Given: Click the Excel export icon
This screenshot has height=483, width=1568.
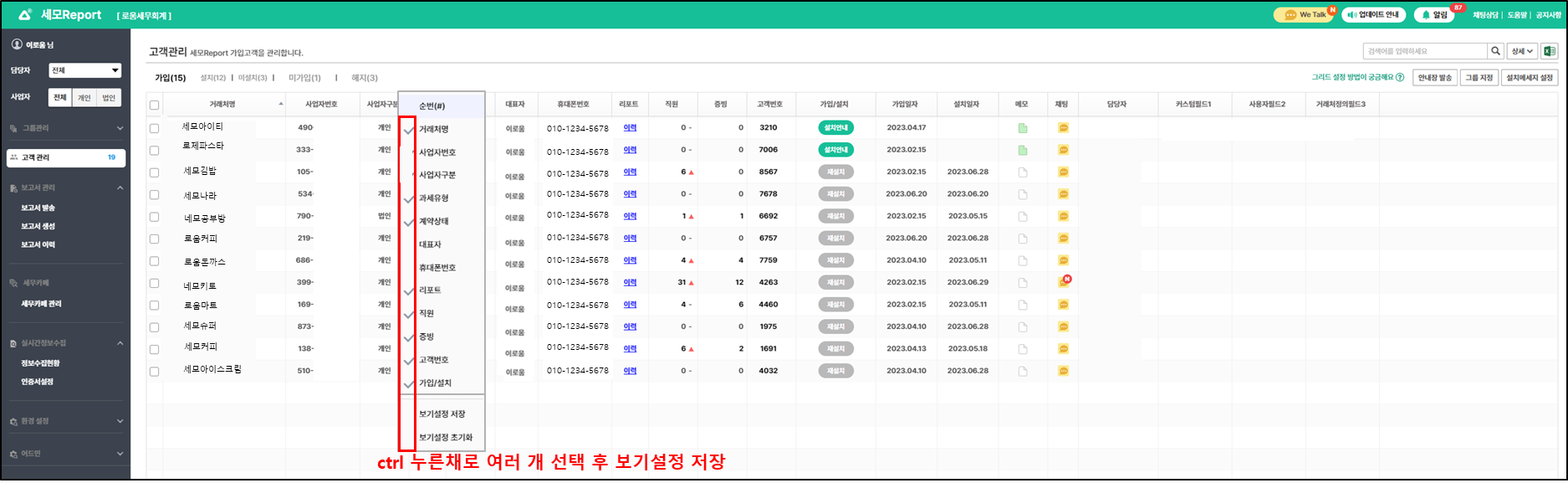Looking at the screenshot, I should (x=1549, y=51).
